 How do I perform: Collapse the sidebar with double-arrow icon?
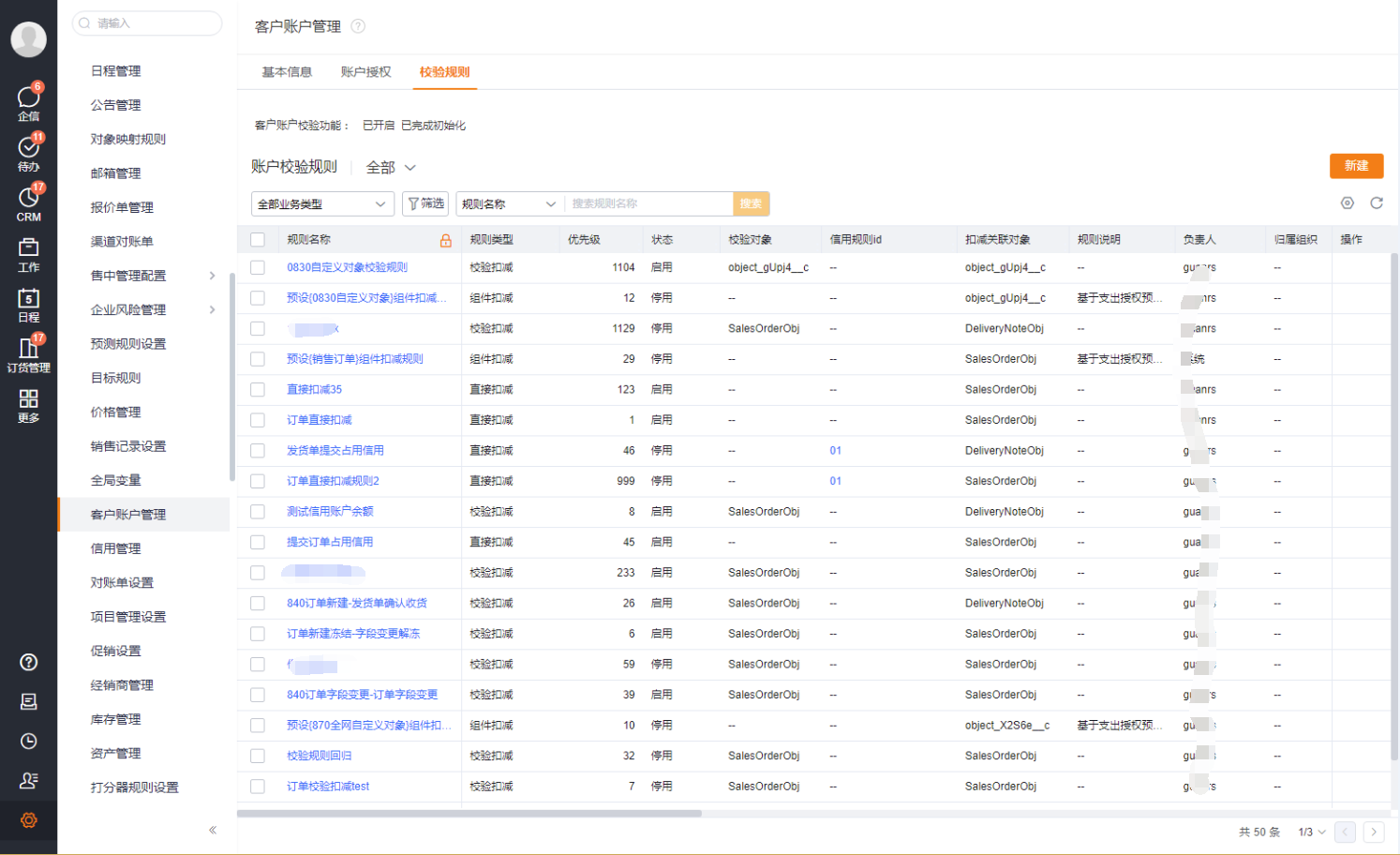(x=213, y=830)
